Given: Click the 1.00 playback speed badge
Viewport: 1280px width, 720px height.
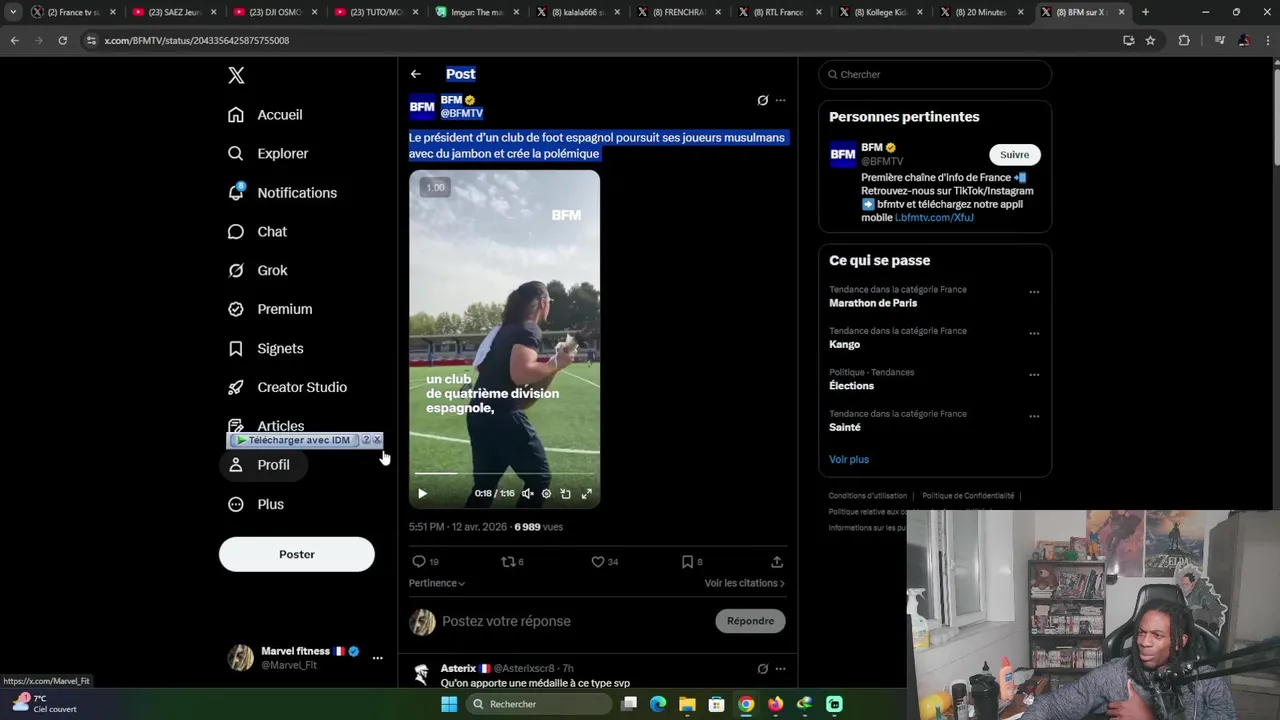Looking at the screenshot, I should pos(435,187).
